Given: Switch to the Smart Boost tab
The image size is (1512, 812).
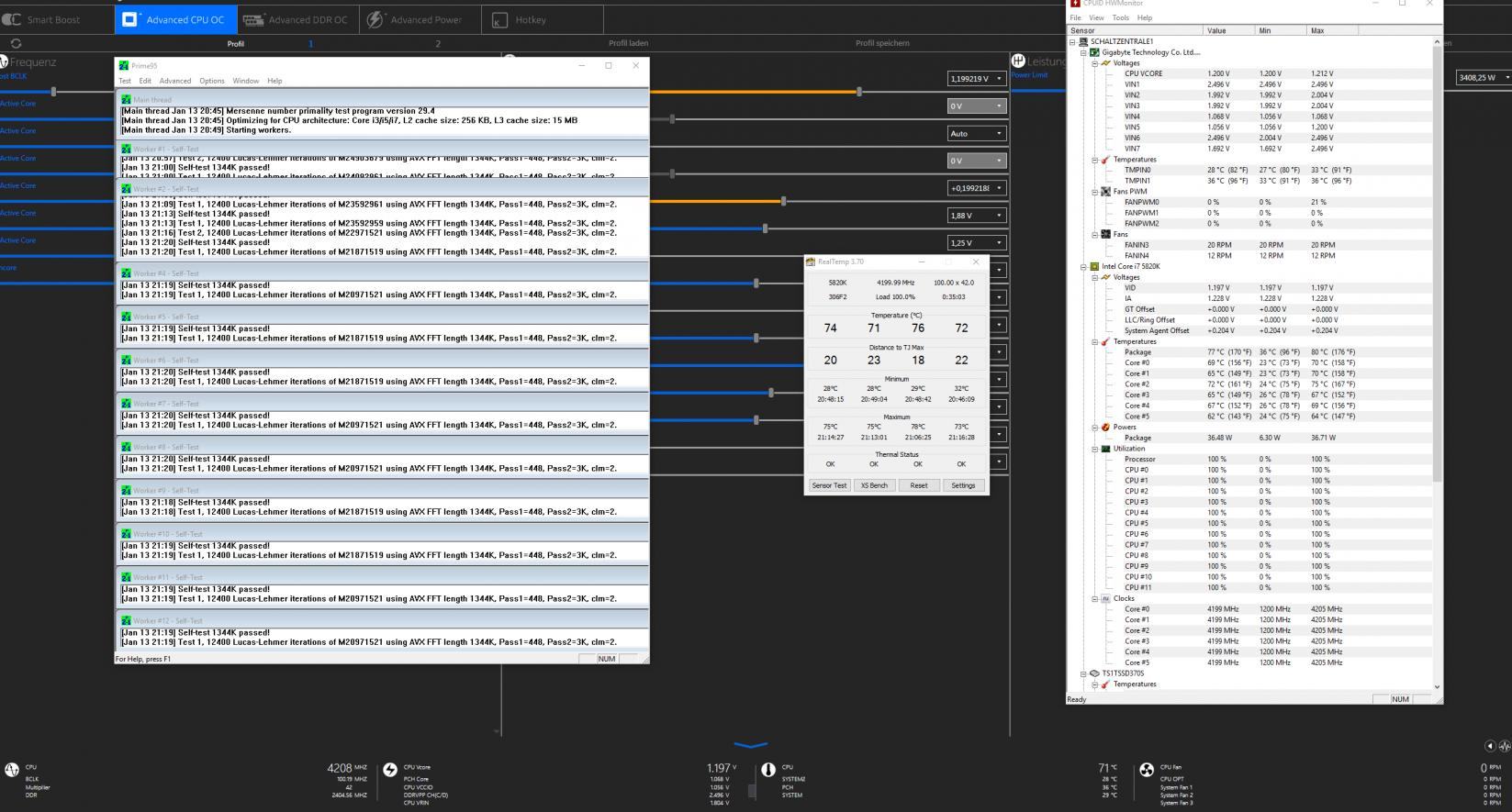Looking at the screenshot, I should click(57, 19).
